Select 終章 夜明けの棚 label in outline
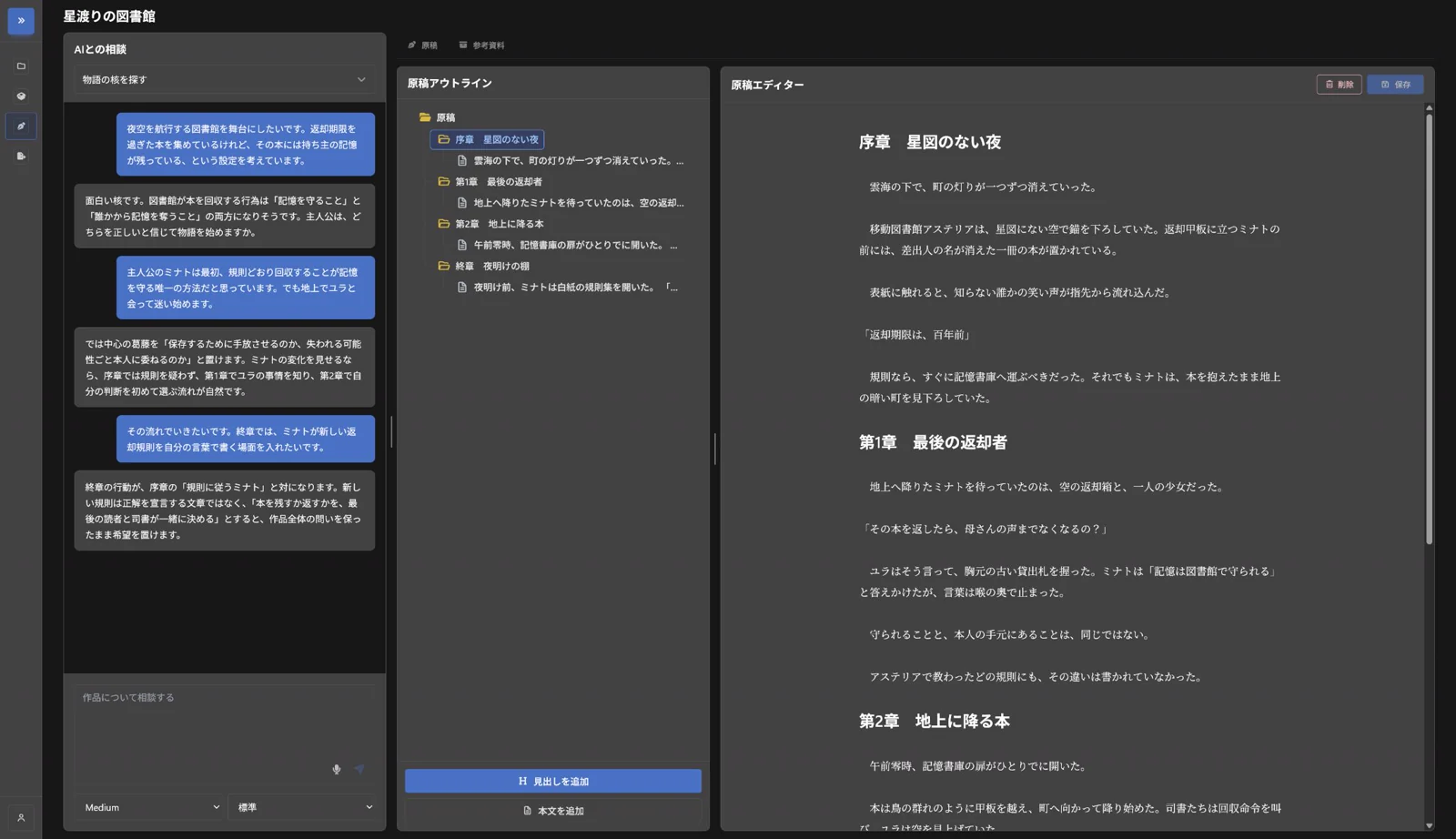Screen dimensions: 1456x839 tap(492, 266)
